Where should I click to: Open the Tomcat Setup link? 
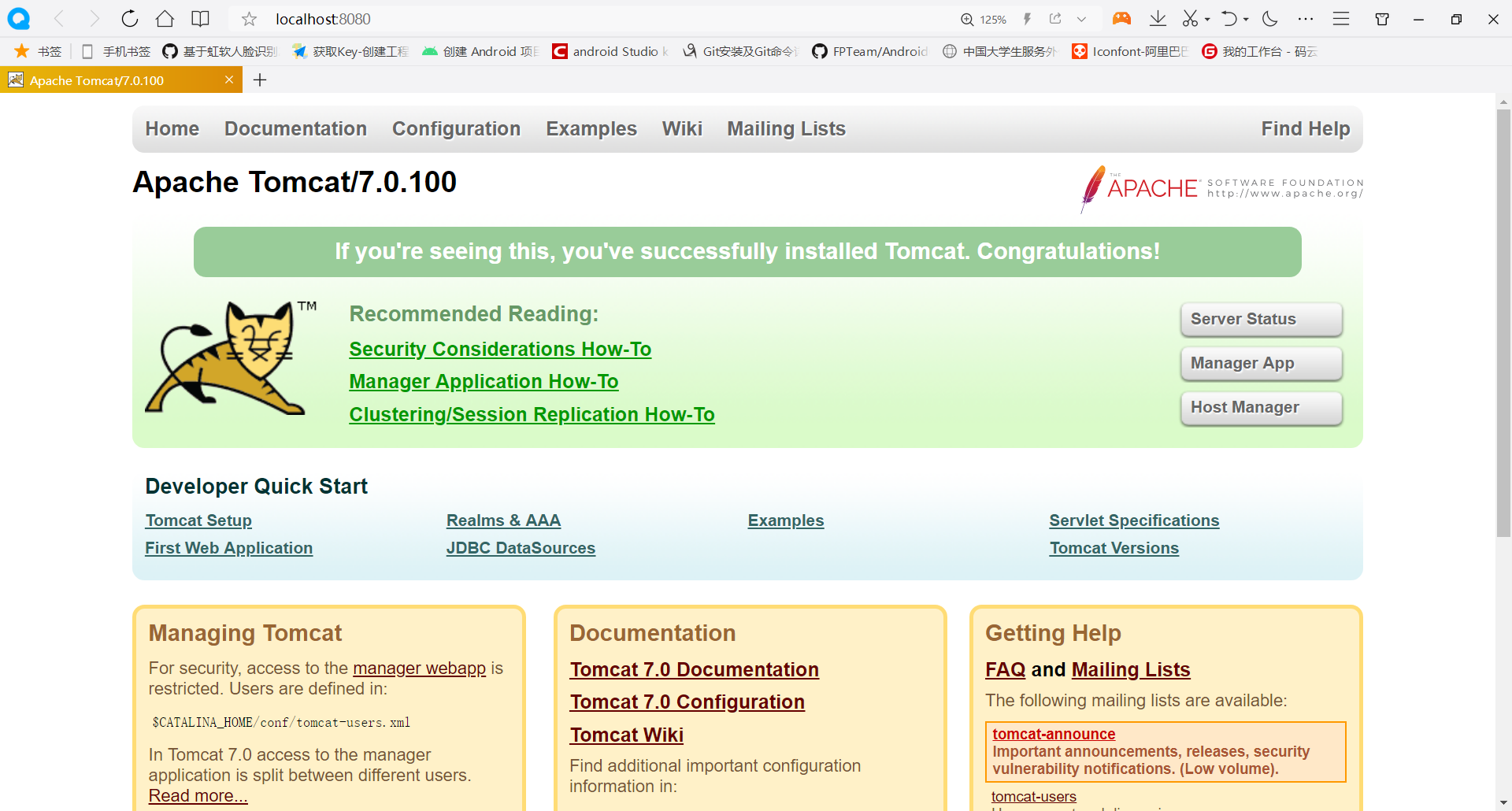click(198, 521)
